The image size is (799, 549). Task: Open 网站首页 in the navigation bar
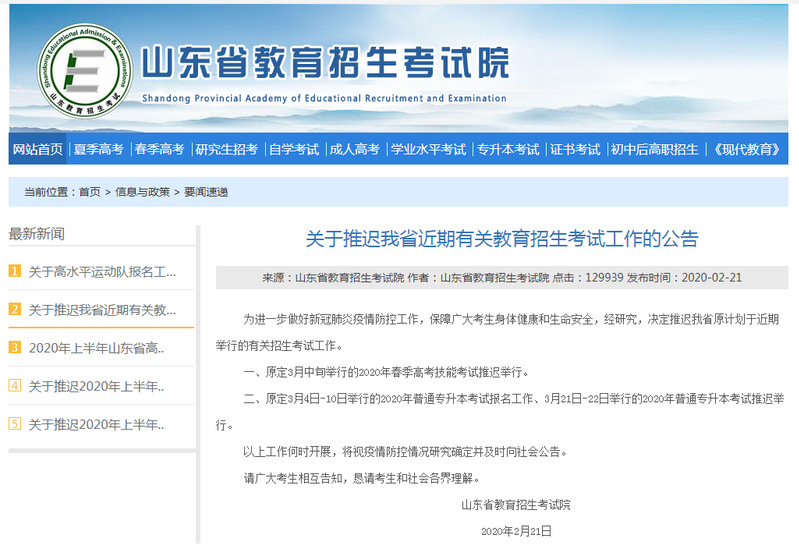click(x=38, y=149)
